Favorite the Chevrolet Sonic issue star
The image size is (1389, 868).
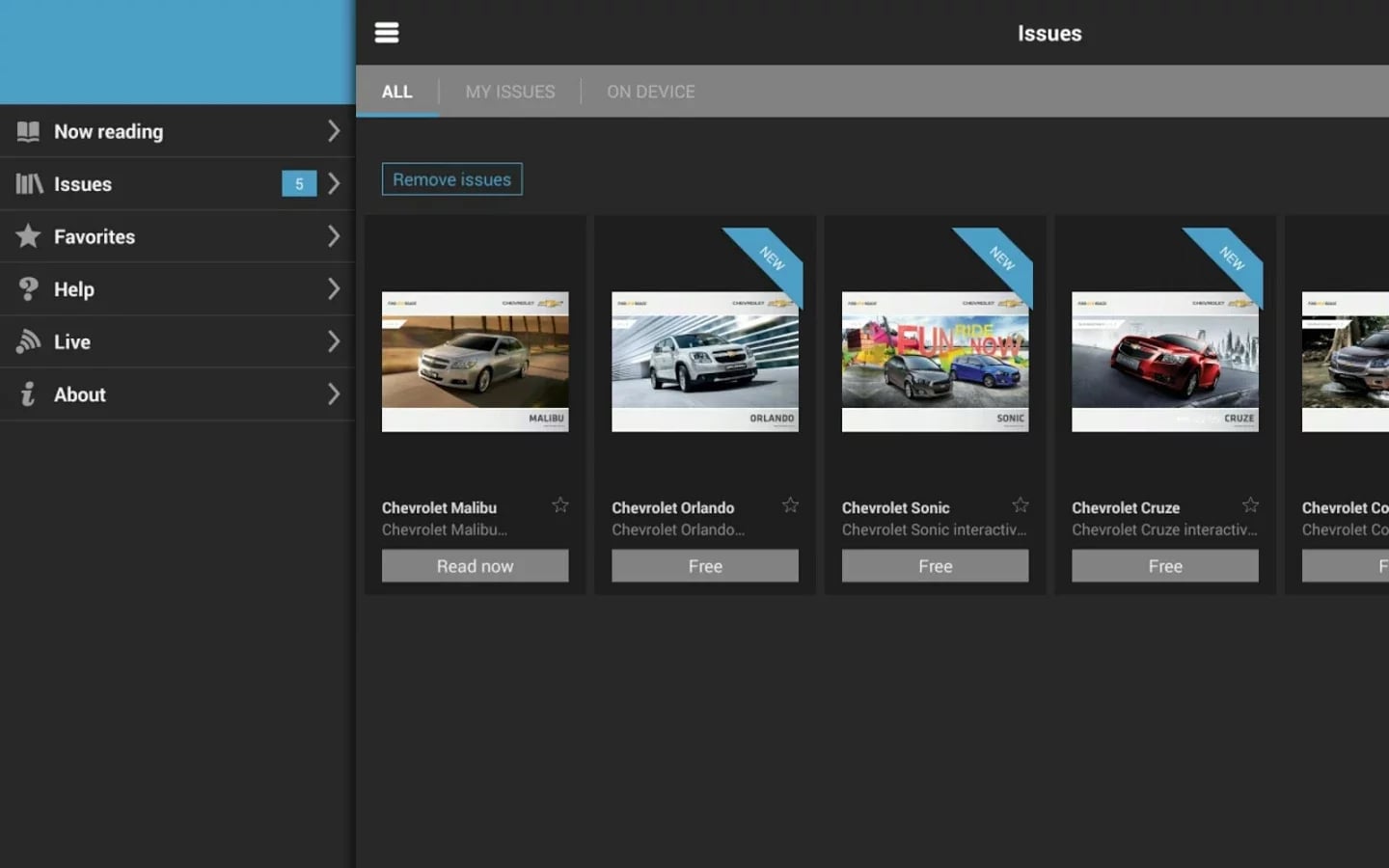click(x=1021, y=504)
